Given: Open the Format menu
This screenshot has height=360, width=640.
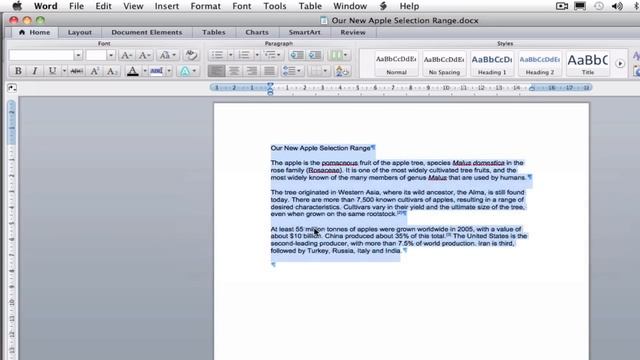Looking at the screenshot, I should point(206,6).
